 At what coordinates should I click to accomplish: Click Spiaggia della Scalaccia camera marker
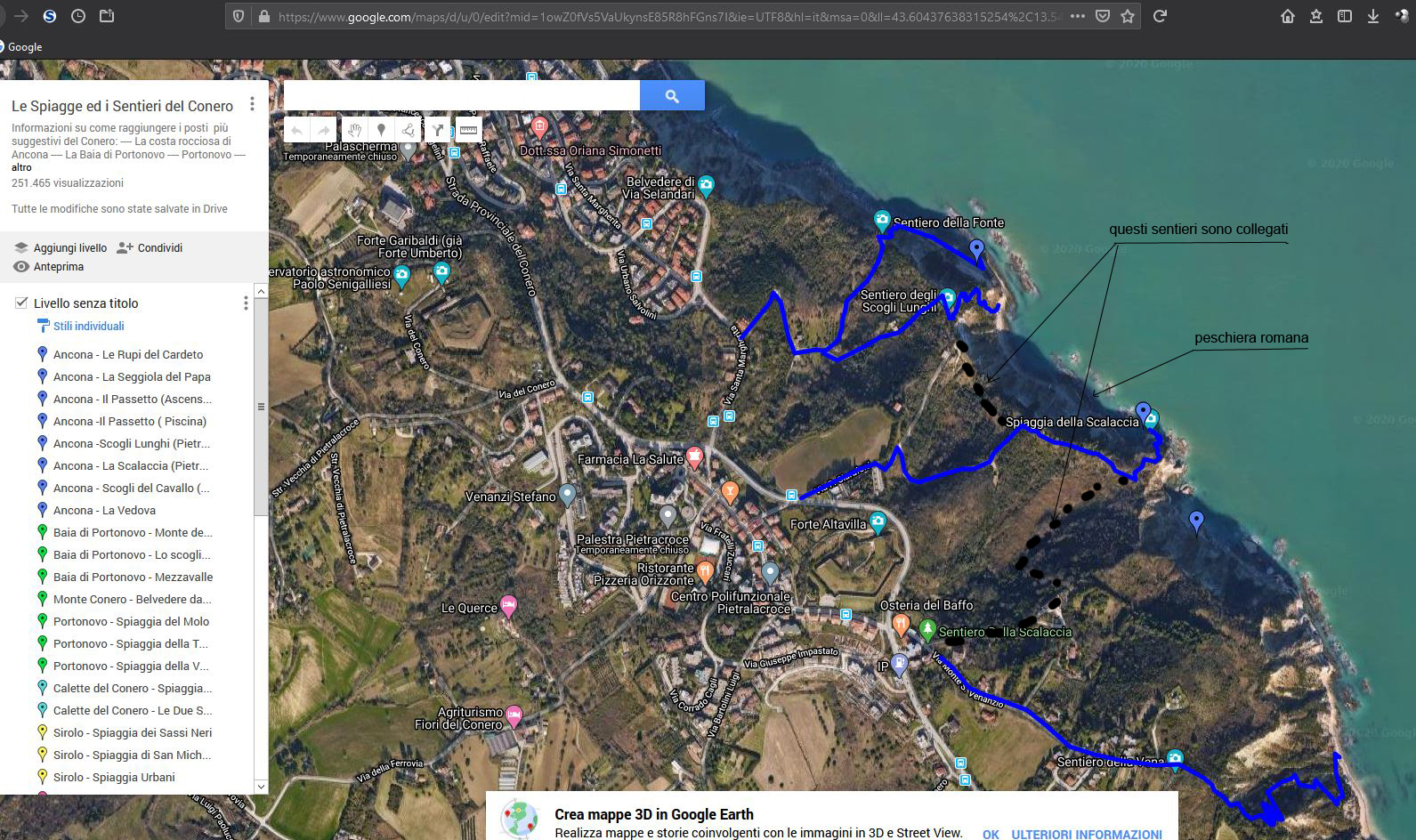(1151, 419)
